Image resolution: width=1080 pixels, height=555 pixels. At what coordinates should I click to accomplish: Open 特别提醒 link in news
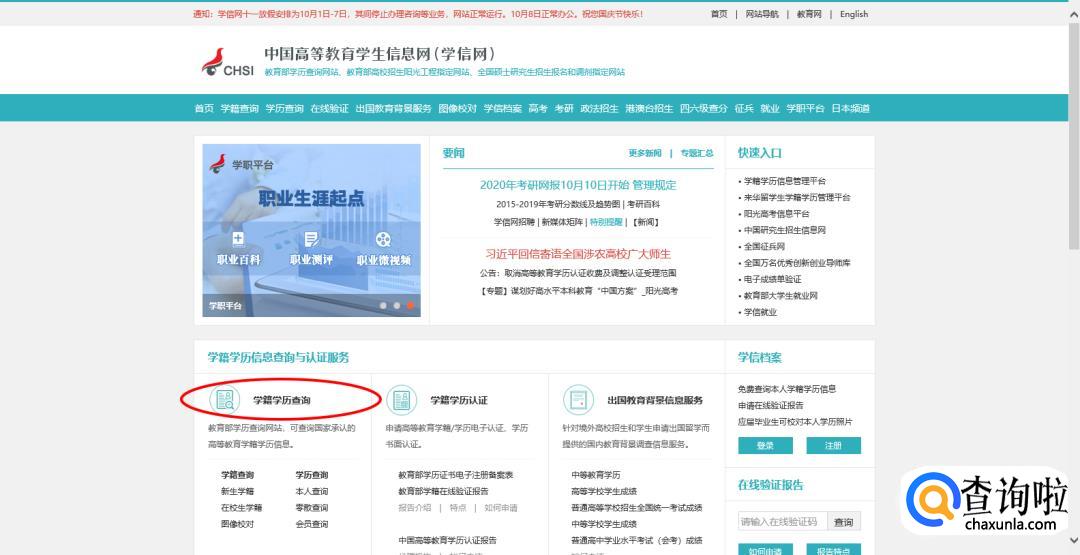(606, 222)
